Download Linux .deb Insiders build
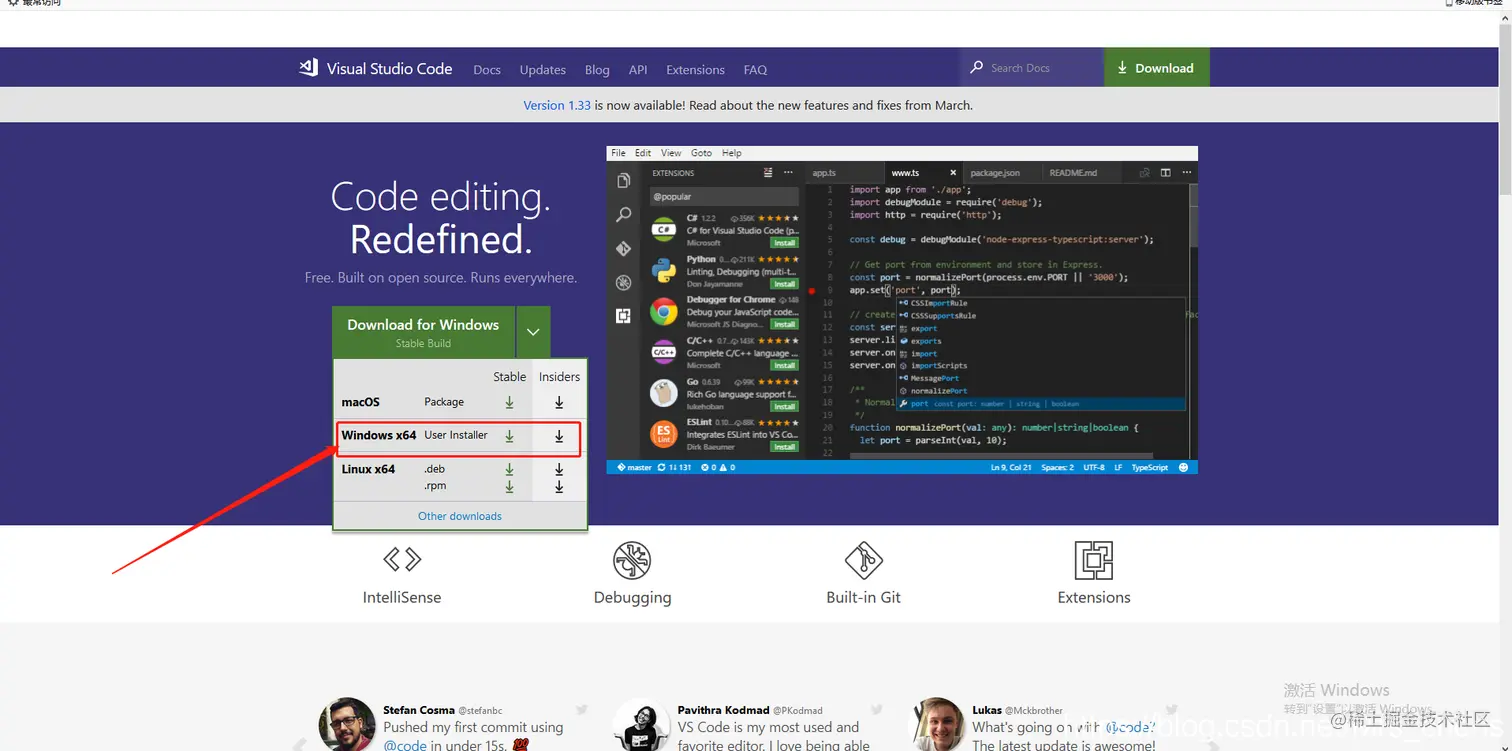The image size is (1512, 751). coord(559,469)
